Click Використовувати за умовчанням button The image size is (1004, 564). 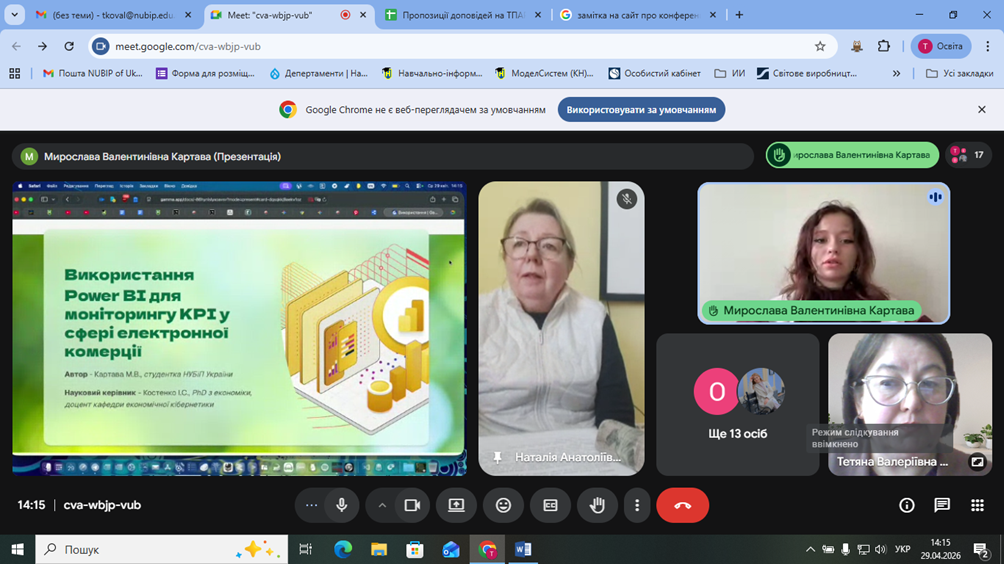point(641,109)
